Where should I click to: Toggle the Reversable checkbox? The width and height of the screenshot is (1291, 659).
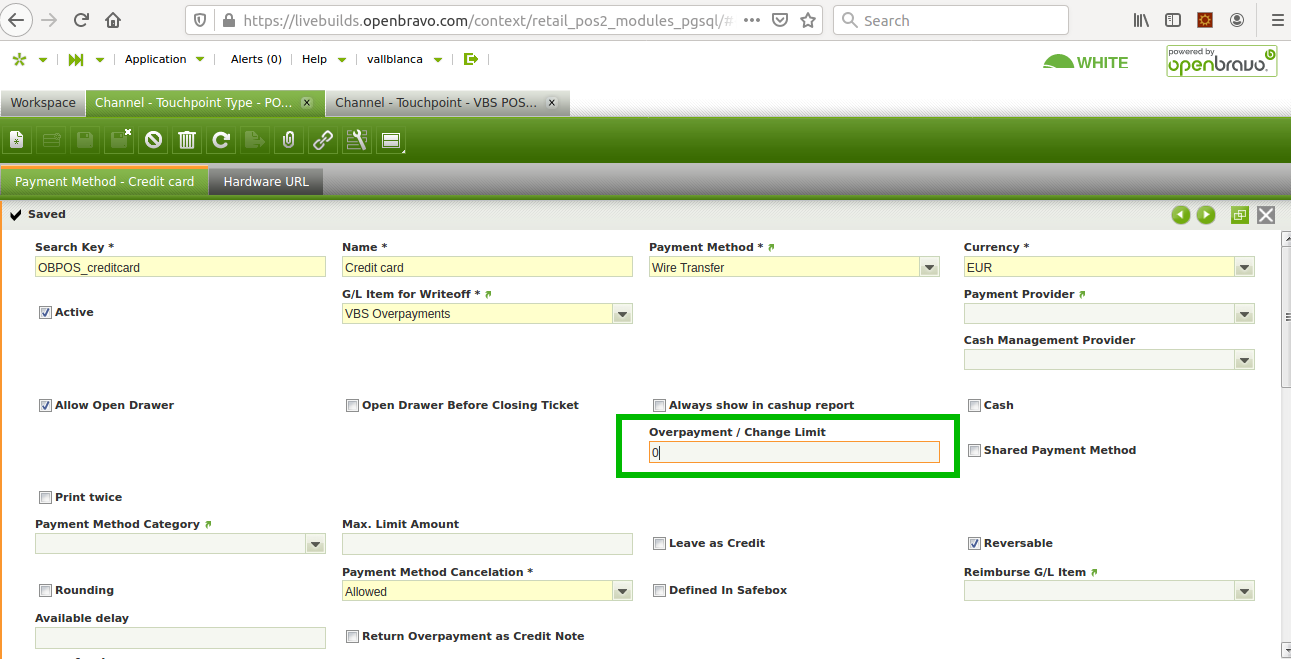tap(974, 544)
